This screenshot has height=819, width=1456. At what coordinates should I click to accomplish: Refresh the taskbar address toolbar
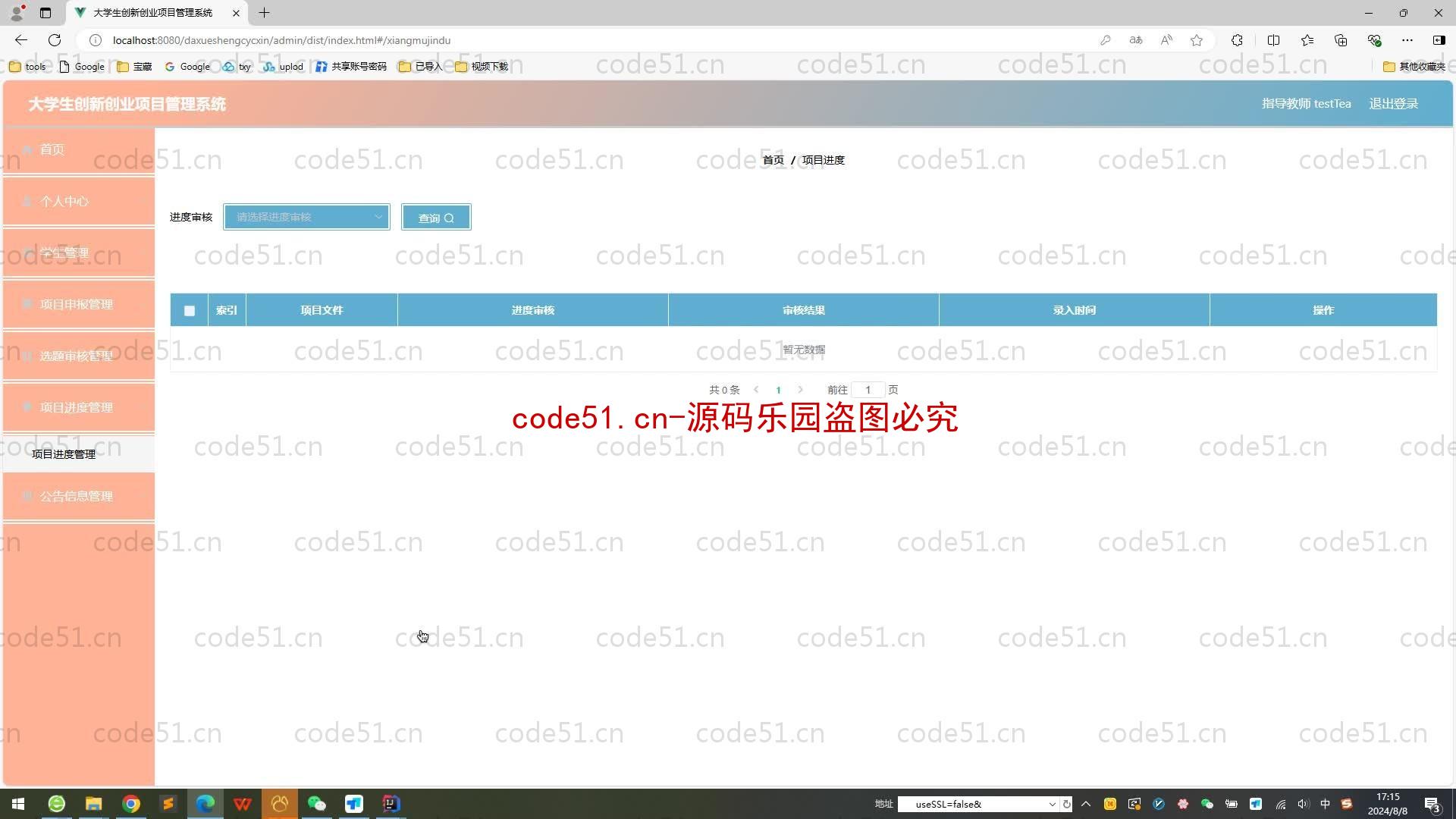(1067, 804)
